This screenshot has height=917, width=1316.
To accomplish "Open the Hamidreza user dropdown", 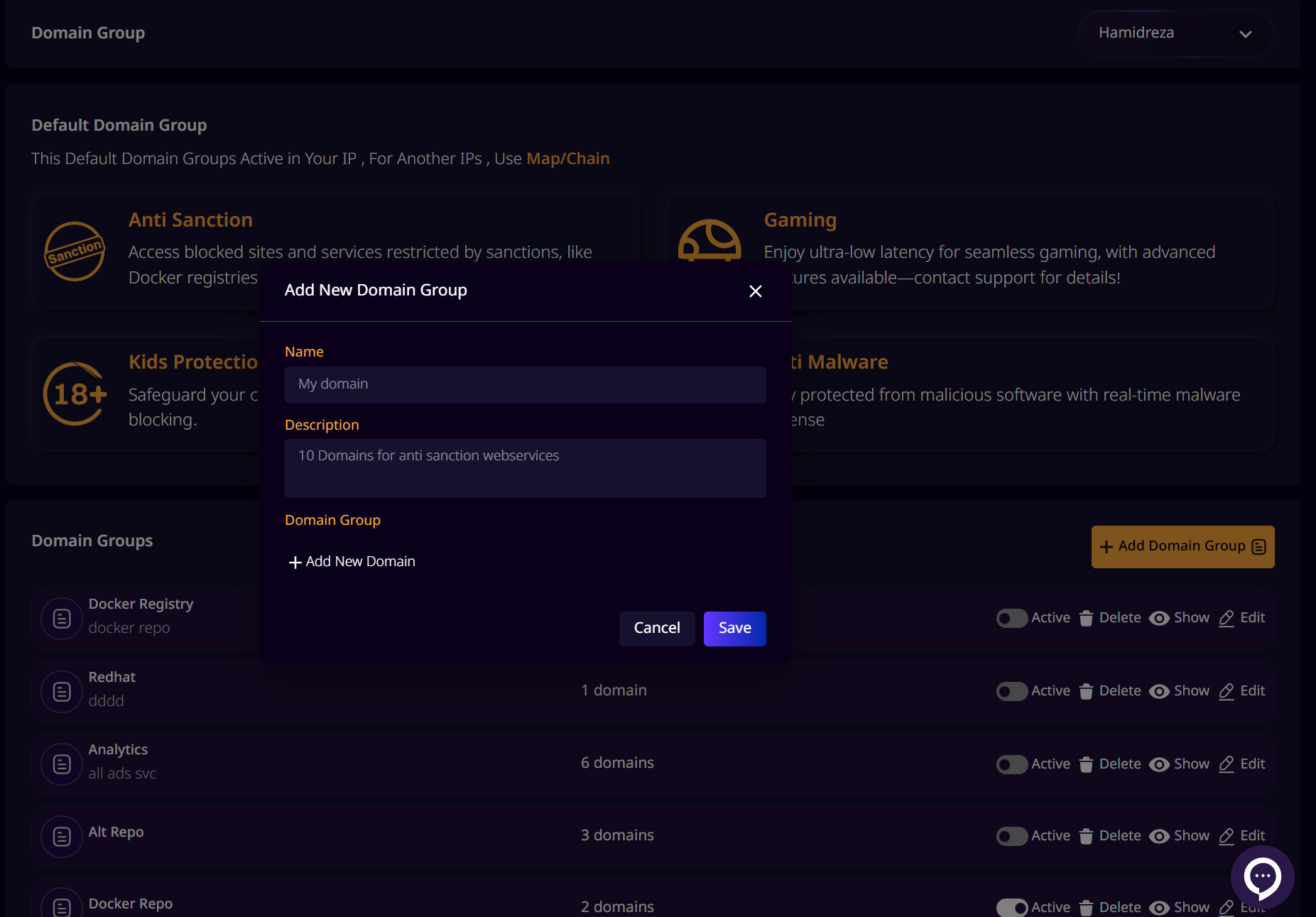I will click(x=1175, y=33).
